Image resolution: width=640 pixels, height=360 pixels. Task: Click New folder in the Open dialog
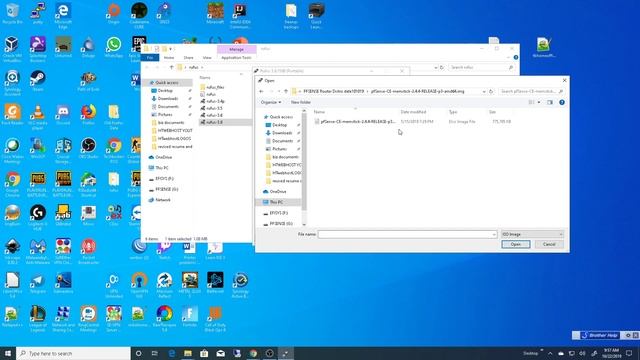coord(301,102)
